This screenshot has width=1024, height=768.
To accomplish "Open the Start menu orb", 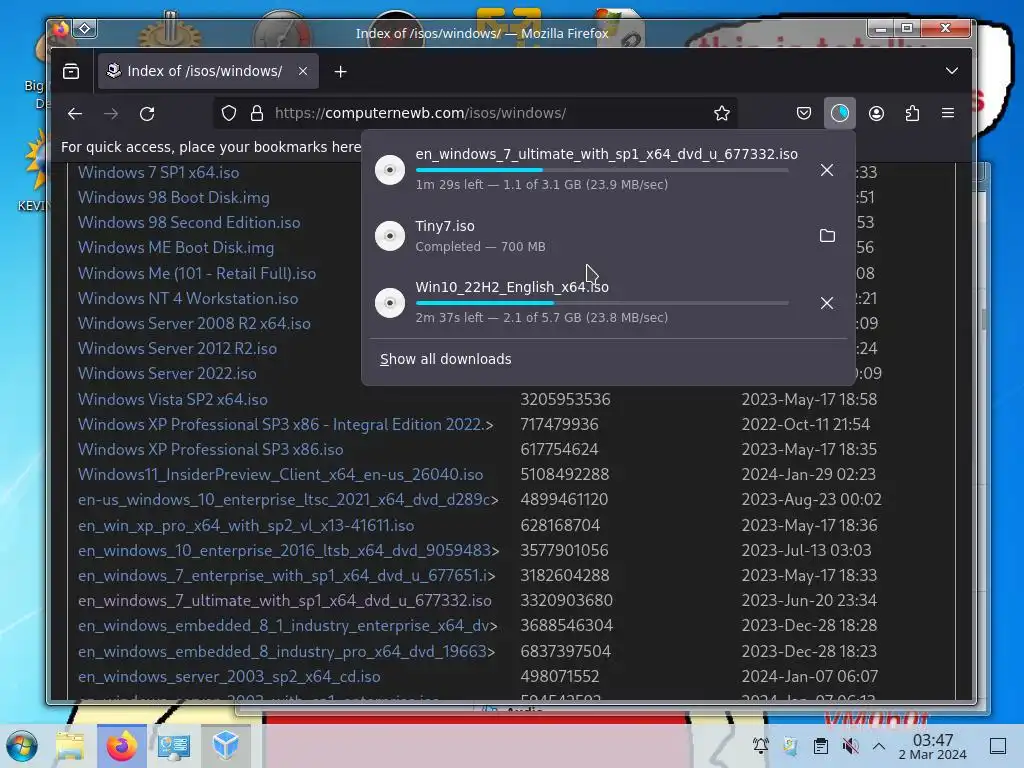I will pos(22,746).
